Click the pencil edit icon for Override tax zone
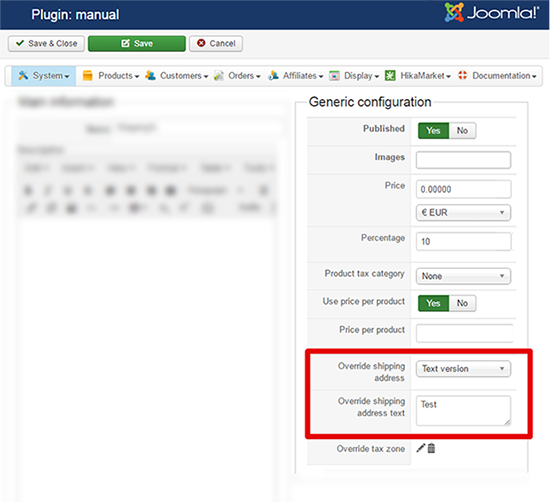This screenshot has height=502, width=550. (421, 448)
